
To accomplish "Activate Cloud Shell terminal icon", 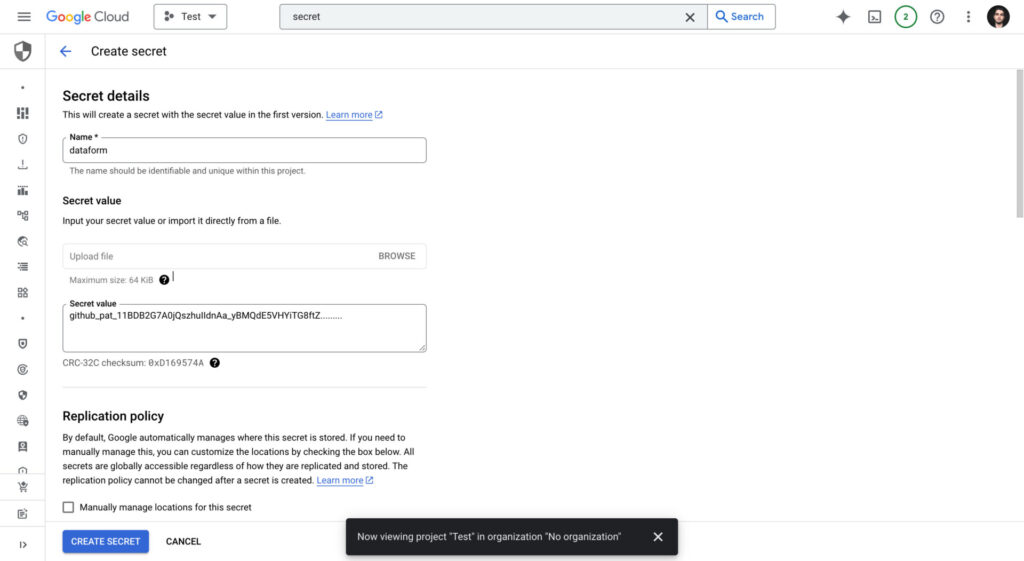I will click(874, 17).
